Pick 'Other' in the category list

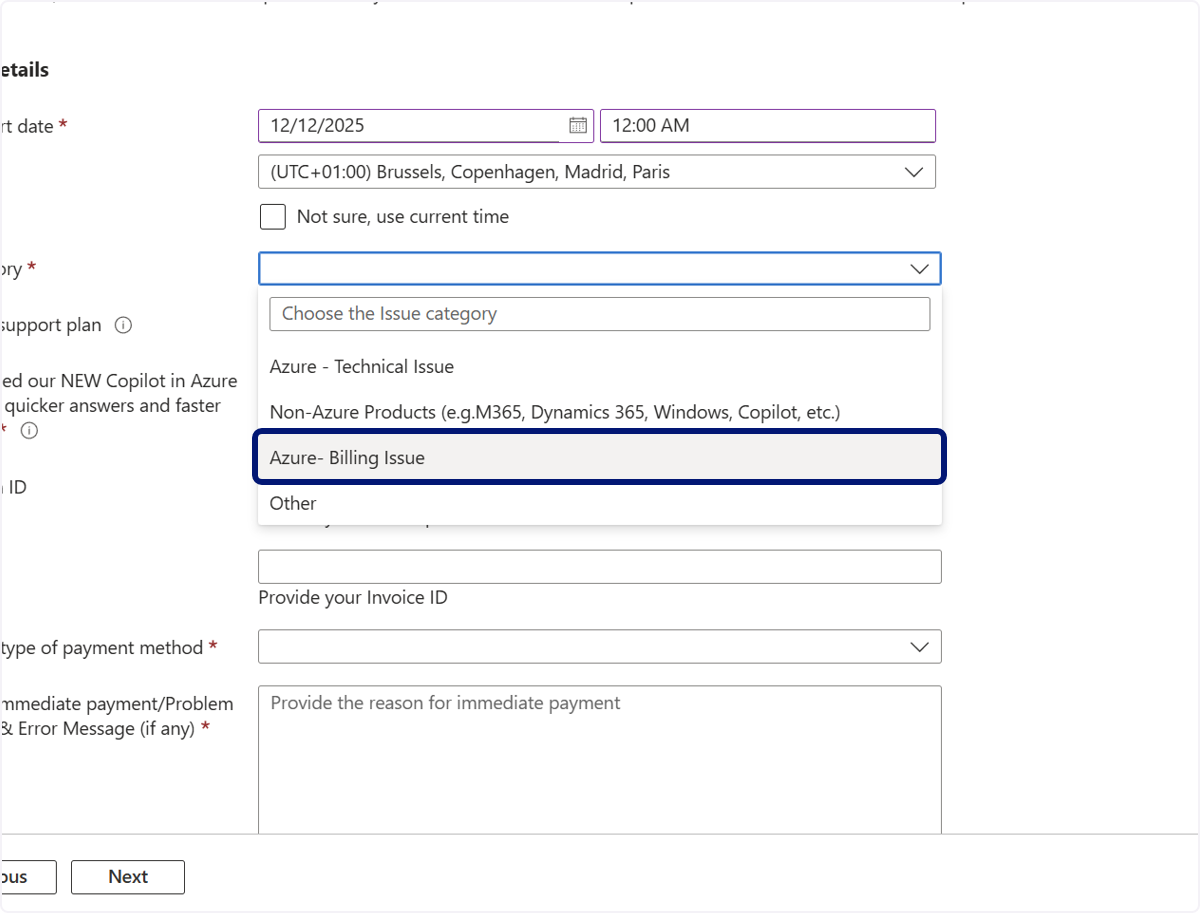[x=600, y=503]
